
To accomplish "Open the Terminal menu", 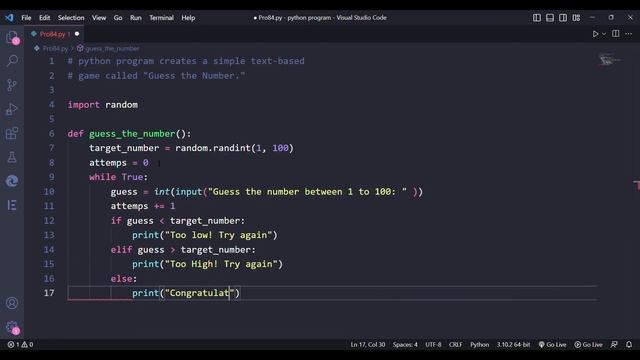I will (x=161, y=18).
